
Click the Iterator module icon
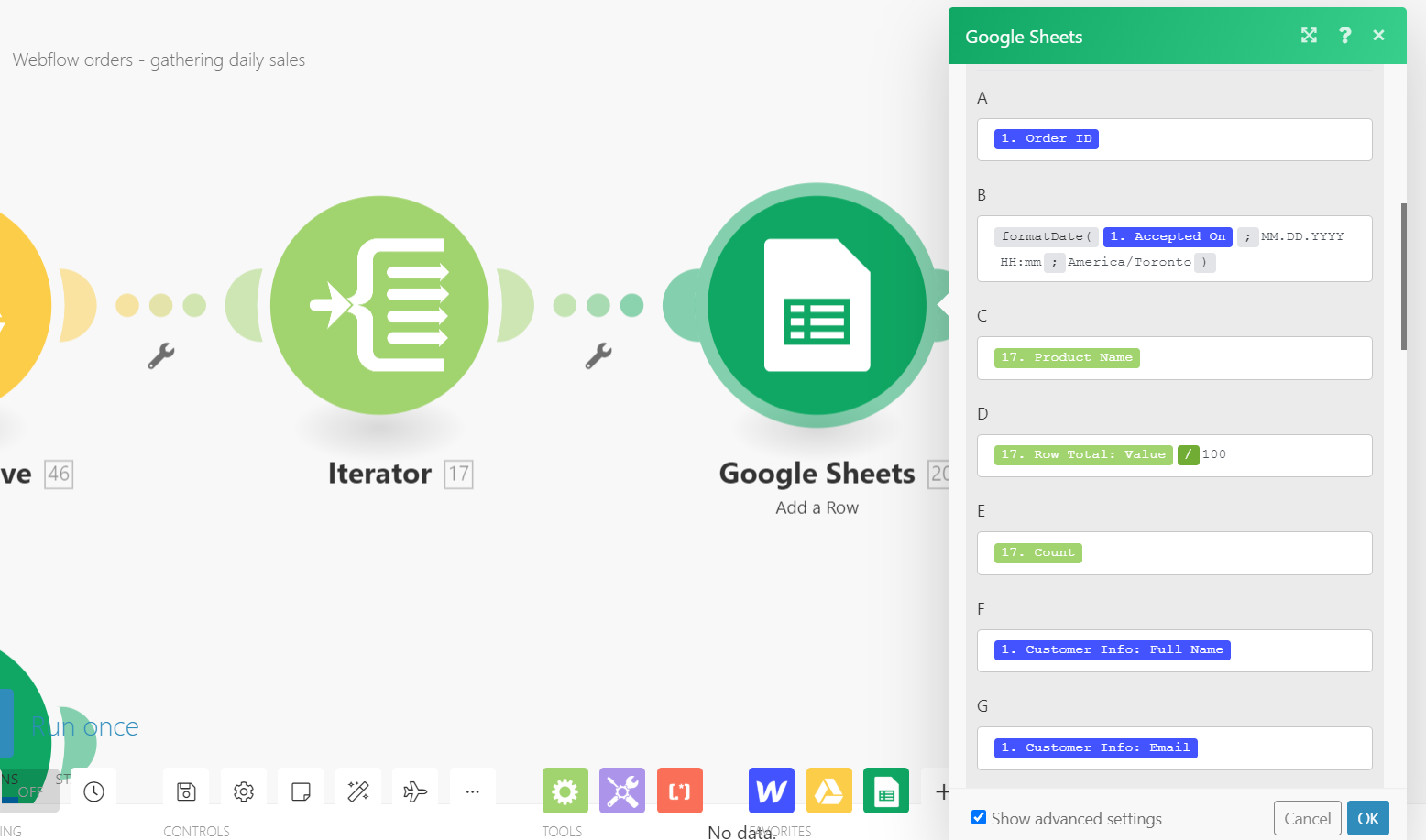pyautogui.click(x=379, y=305)
